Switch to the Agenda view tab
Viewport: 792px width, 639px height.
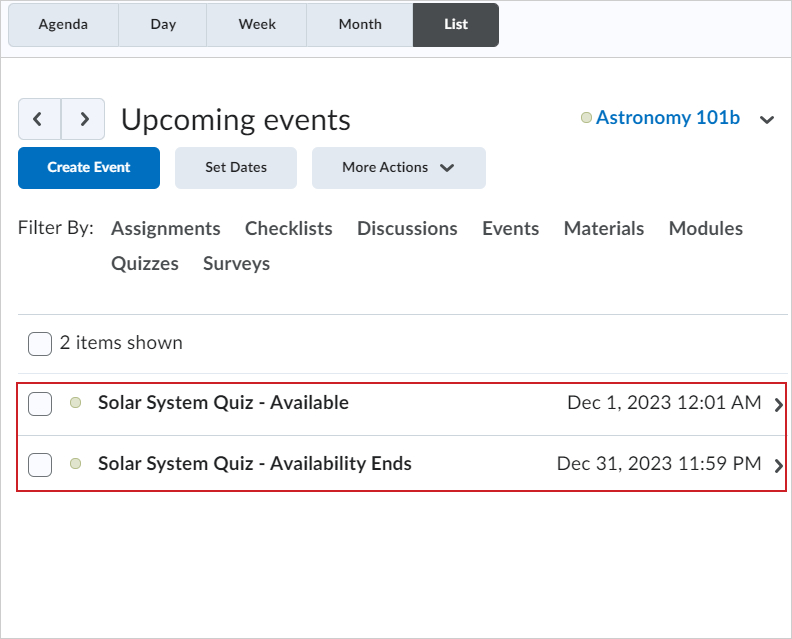pos(63,25)
